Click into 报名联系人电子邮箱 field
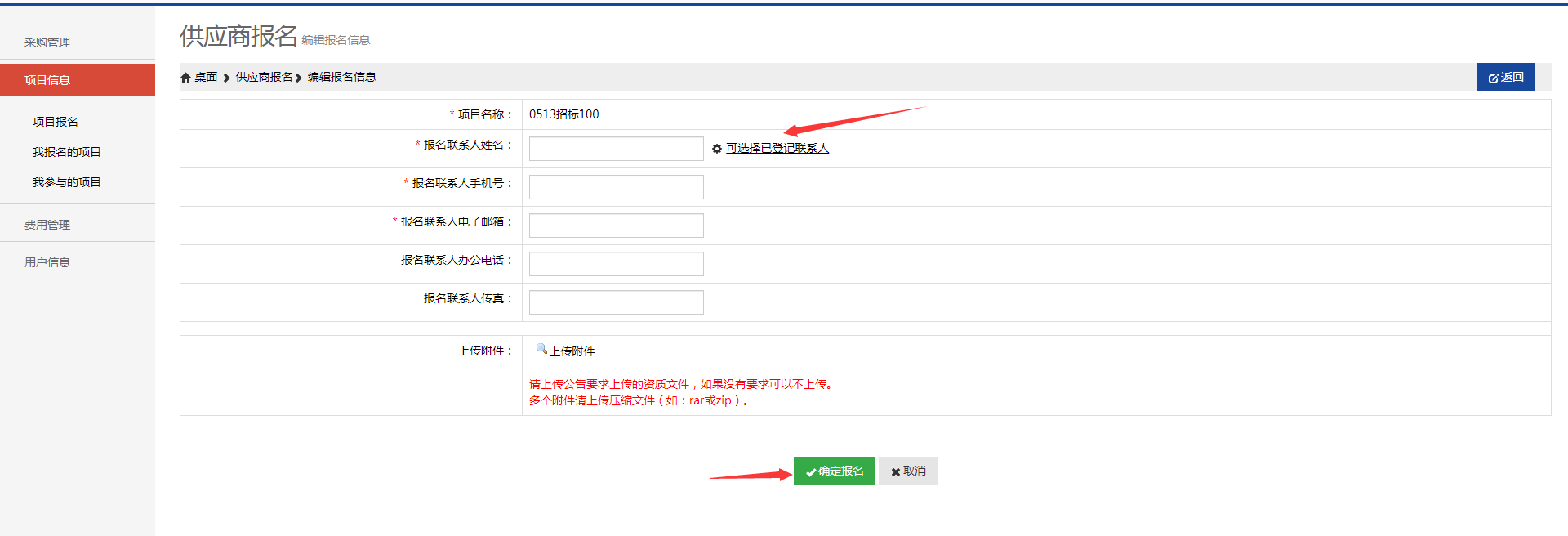 tap(616, 226)
